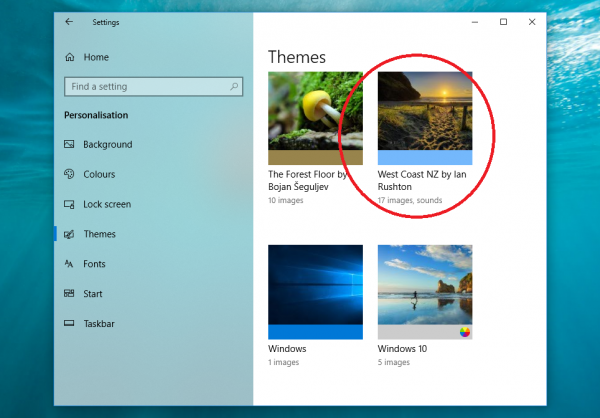Click the Colours palette icon
This screenshot has width=600, height=418.
pyautogui.click(x=69, y=174)
